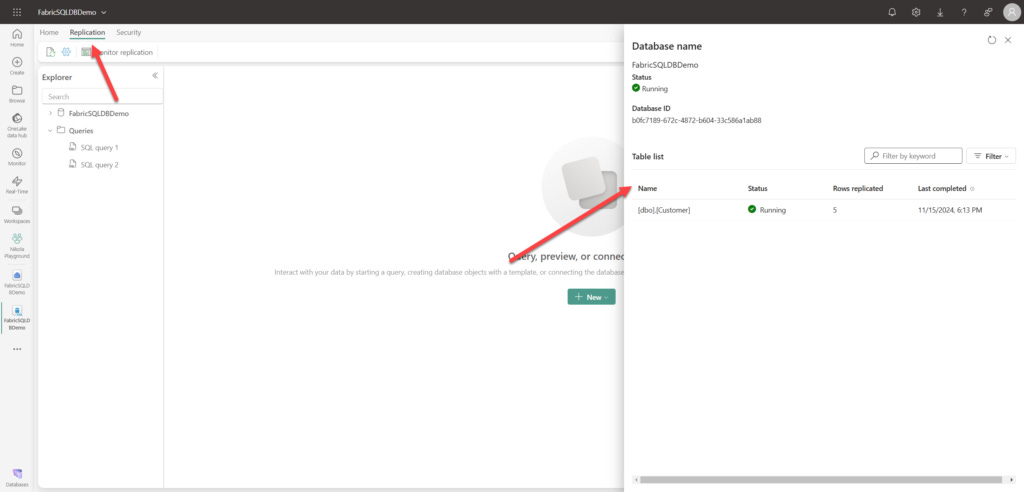
Task: Click the horizontal scrollbar in details panel
Action: 822,480
